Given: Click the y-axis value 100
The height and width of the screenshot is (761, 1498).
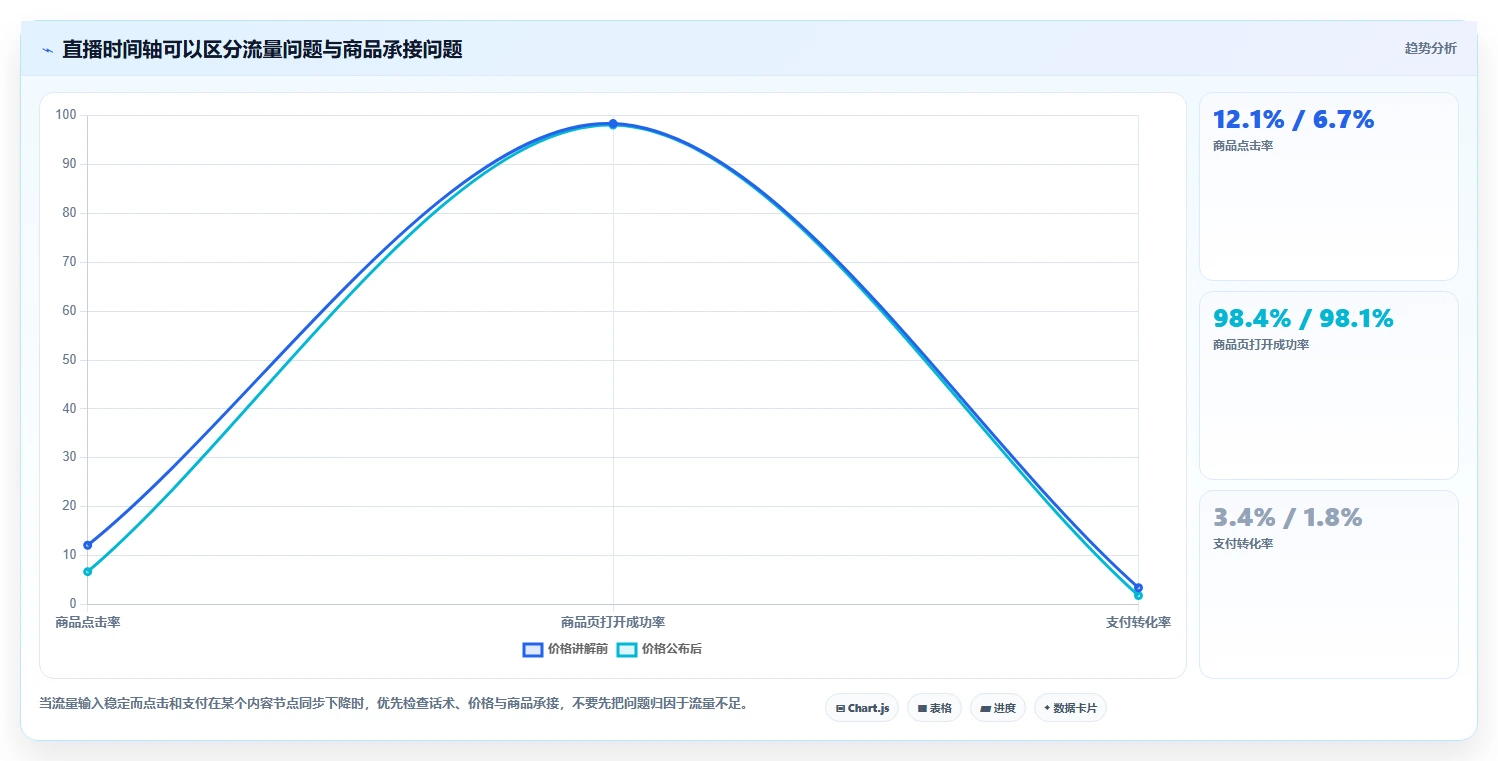Looking at the screenshot, I should point(66,115).
